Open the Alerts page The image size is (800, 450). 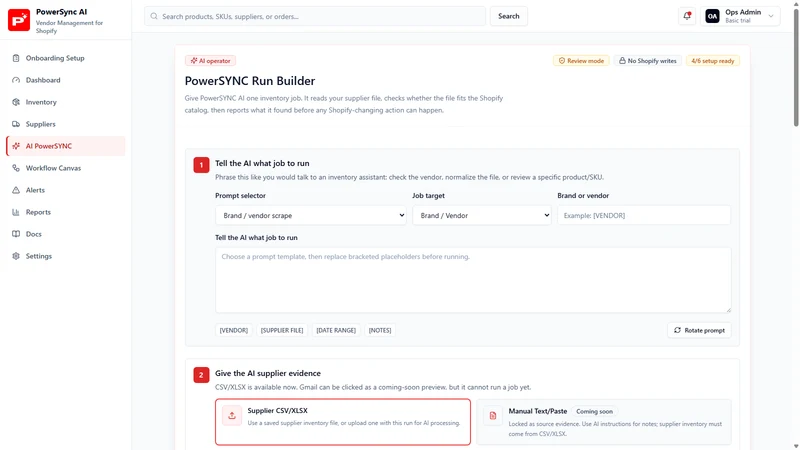pos(66,190)
